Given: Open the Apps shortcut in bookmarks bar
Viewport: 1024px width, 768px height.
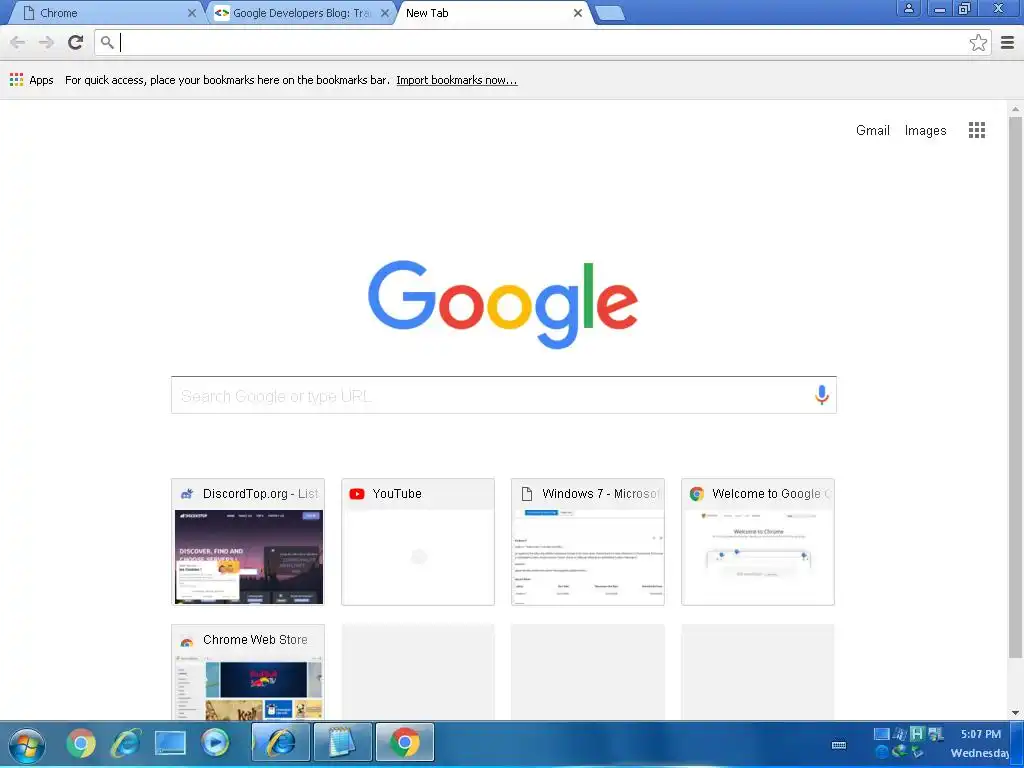Looking at the screenshot, I should pos(31,80).
